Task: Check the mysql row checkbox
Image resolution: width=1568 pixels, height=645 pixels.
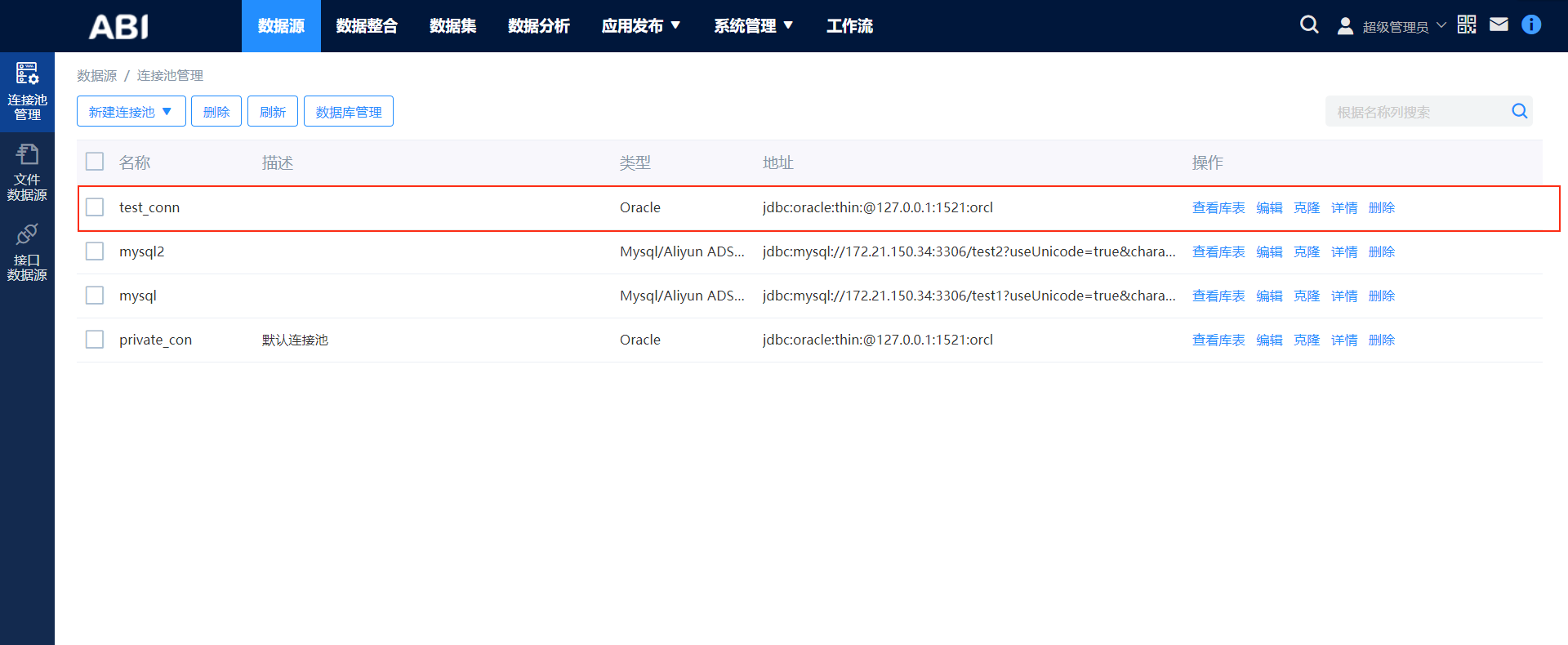Action: pos(95,296)
